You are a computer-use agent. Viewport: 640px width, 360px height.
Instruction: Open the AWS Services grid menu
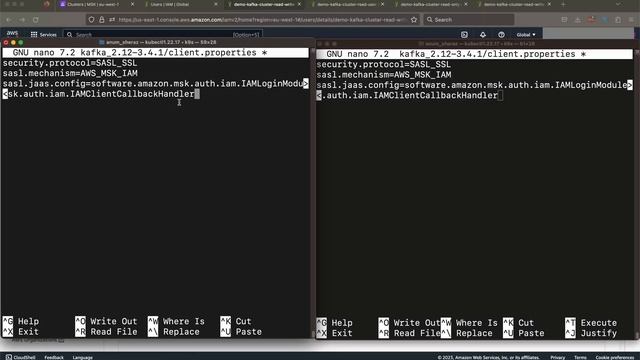pos(43,35)
